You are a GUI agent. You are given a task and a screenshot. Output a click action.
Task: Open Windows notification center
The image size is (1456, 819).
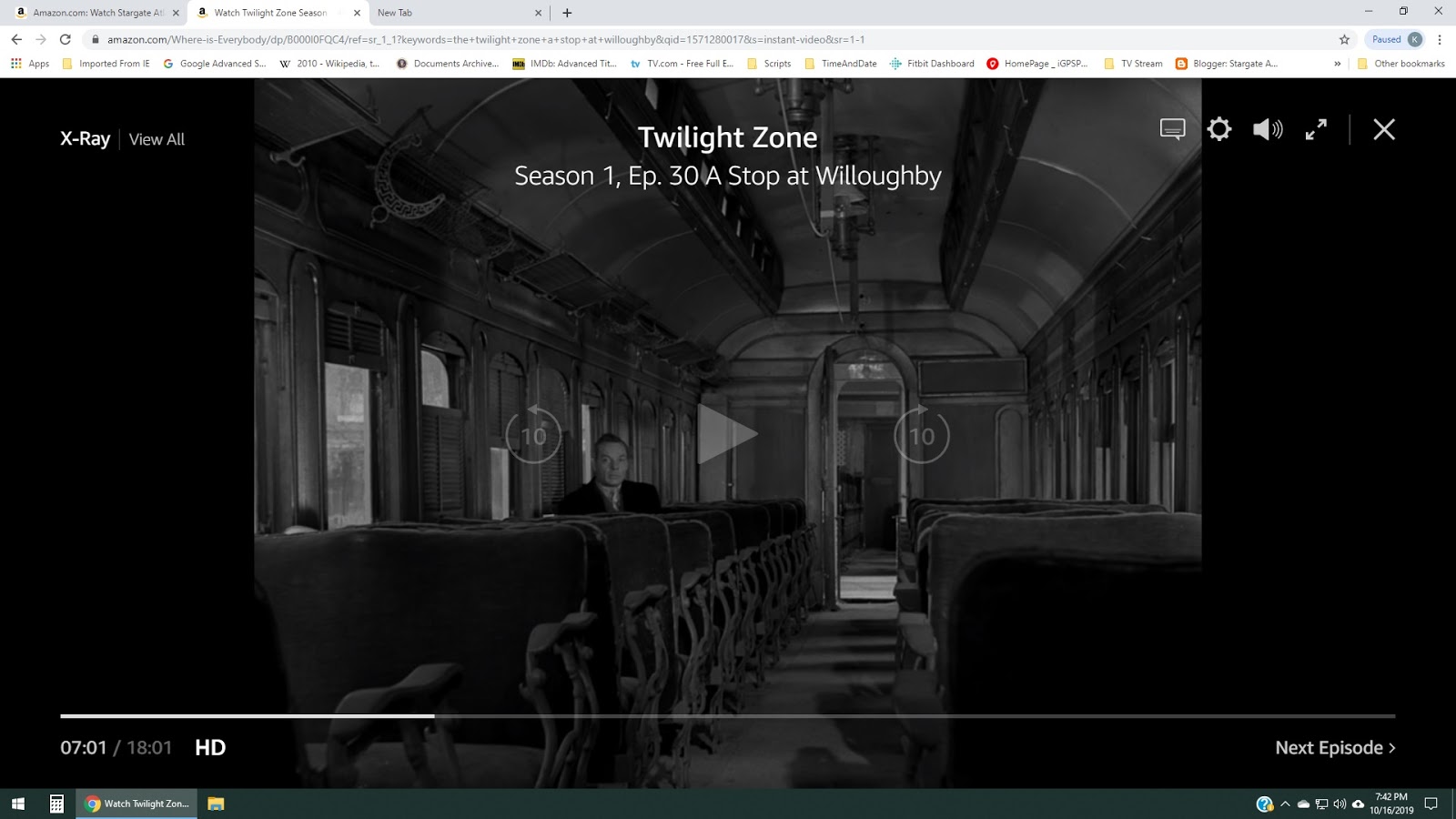point(1431,804)
